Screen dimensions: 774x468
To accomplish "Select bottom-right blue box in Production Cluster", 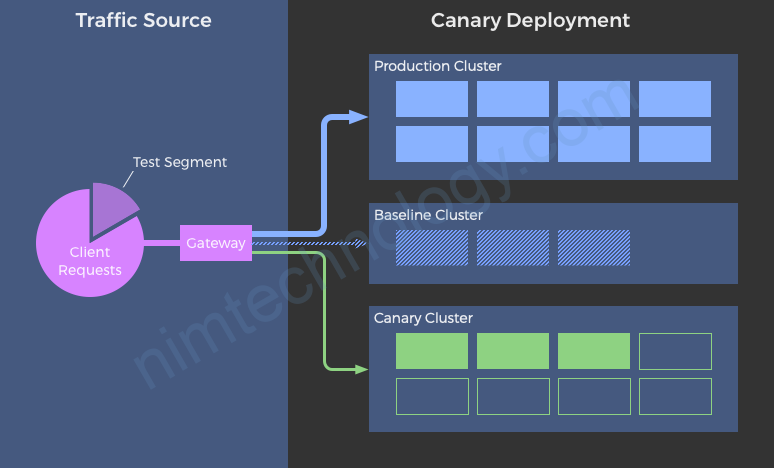I will (x=675, y=144).
